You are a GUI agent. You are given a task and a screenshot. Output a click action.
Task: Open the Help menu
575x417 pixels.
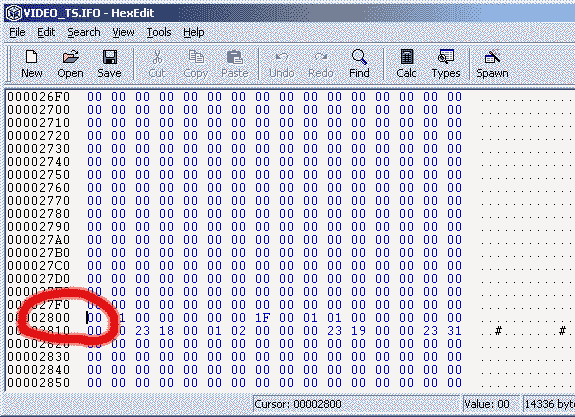[194, 32]
